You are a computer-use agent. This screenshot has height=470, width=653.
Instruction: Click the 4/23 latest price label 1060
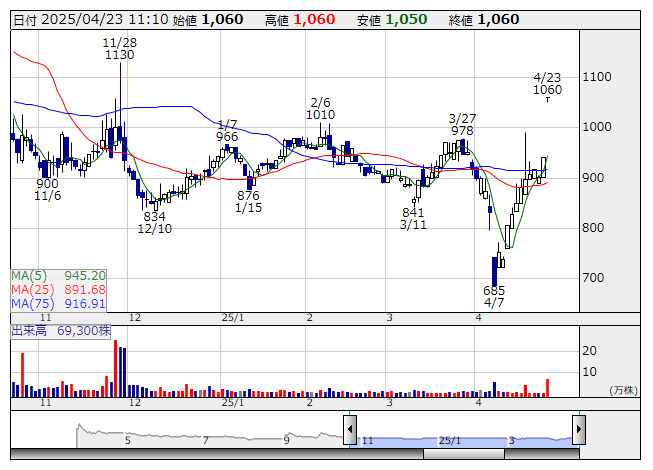click(547, 90)
